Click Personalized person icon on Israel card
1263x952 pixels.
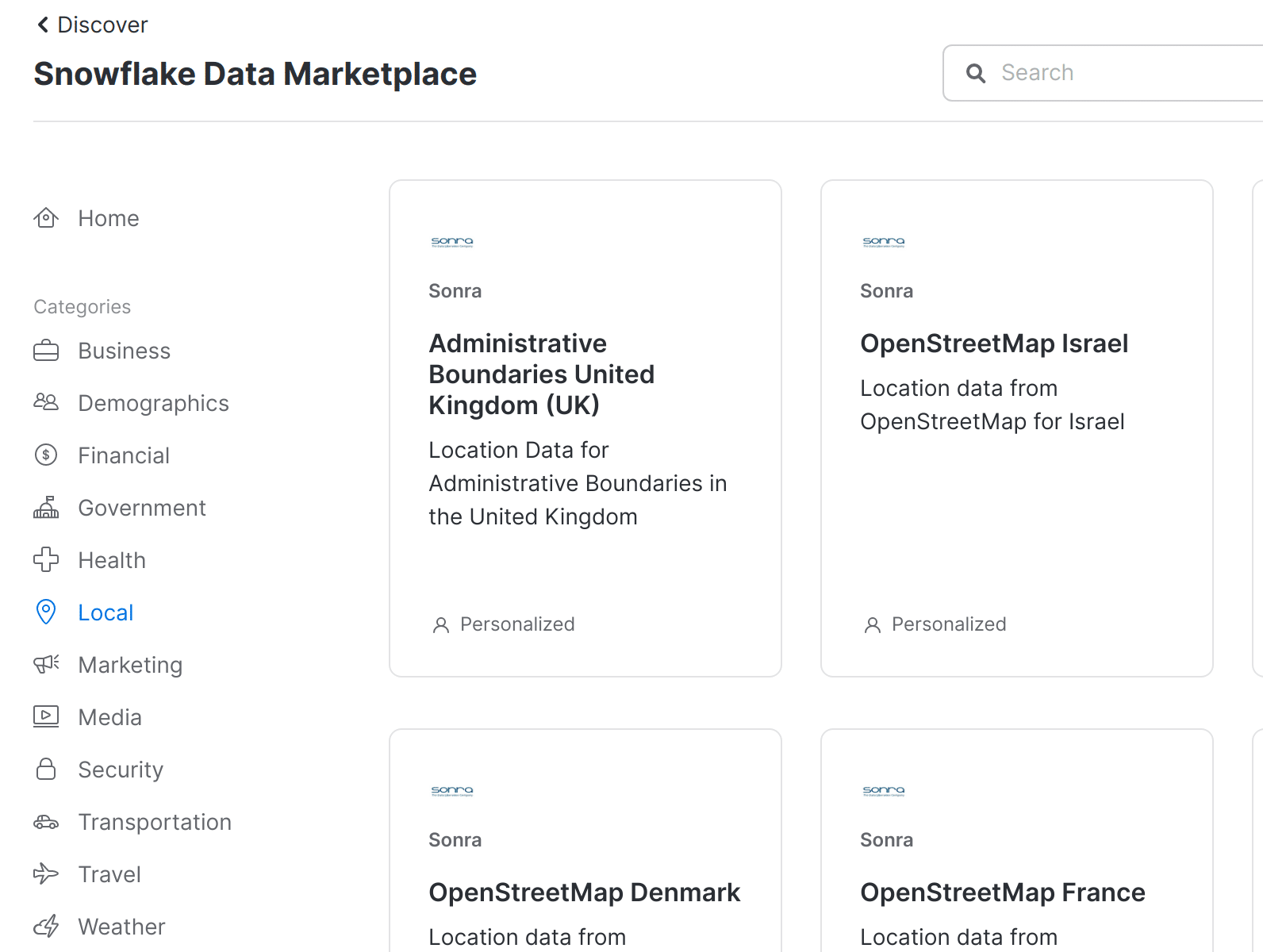[x=873, y=625]
